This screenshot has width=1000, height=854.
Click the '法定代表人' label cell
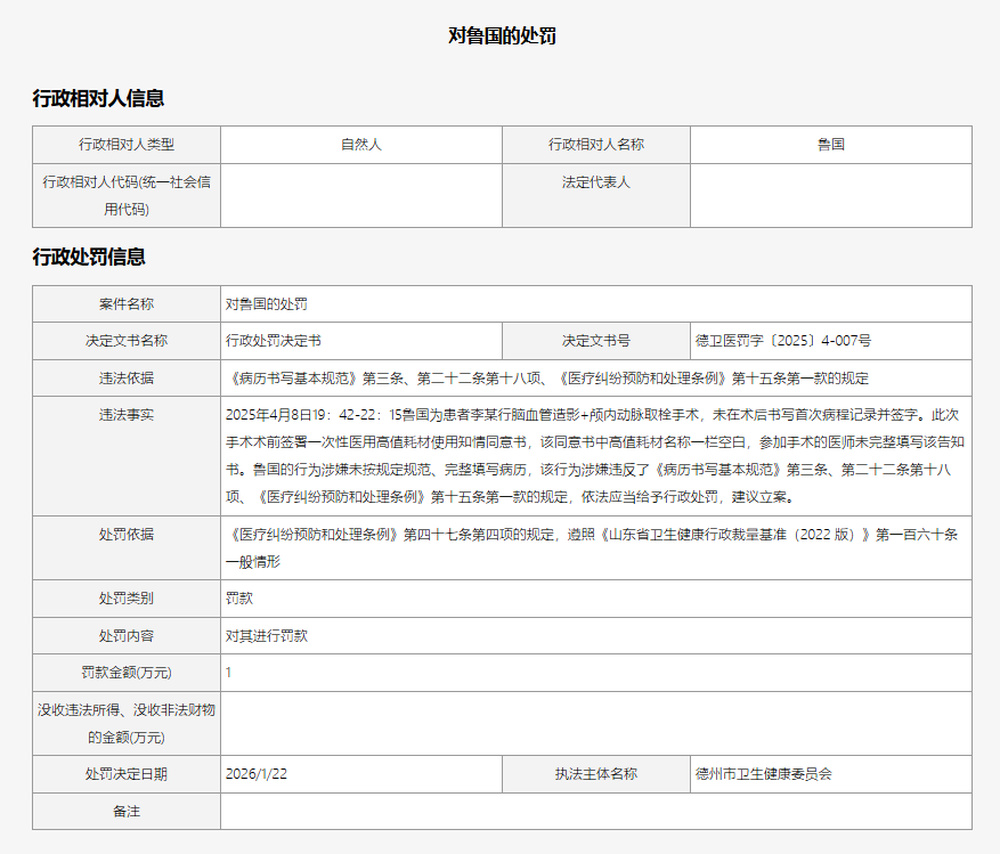pyautogui.click(x=596, y=183)
